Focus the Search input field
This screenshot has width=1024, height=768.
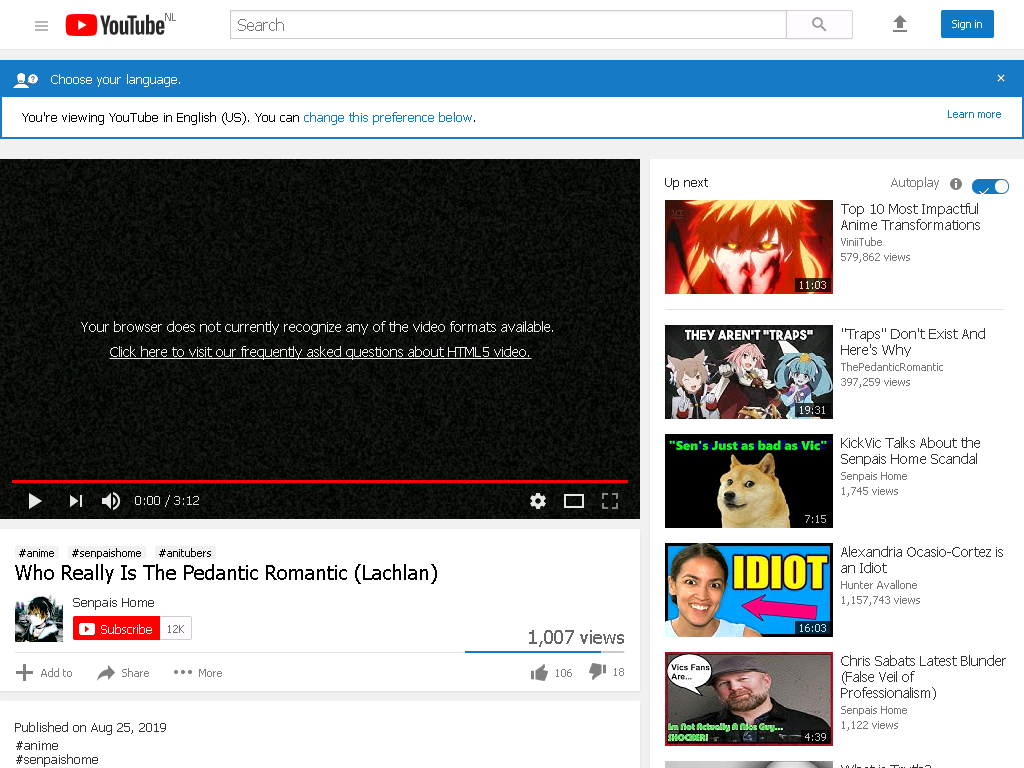tap(508, 25)
